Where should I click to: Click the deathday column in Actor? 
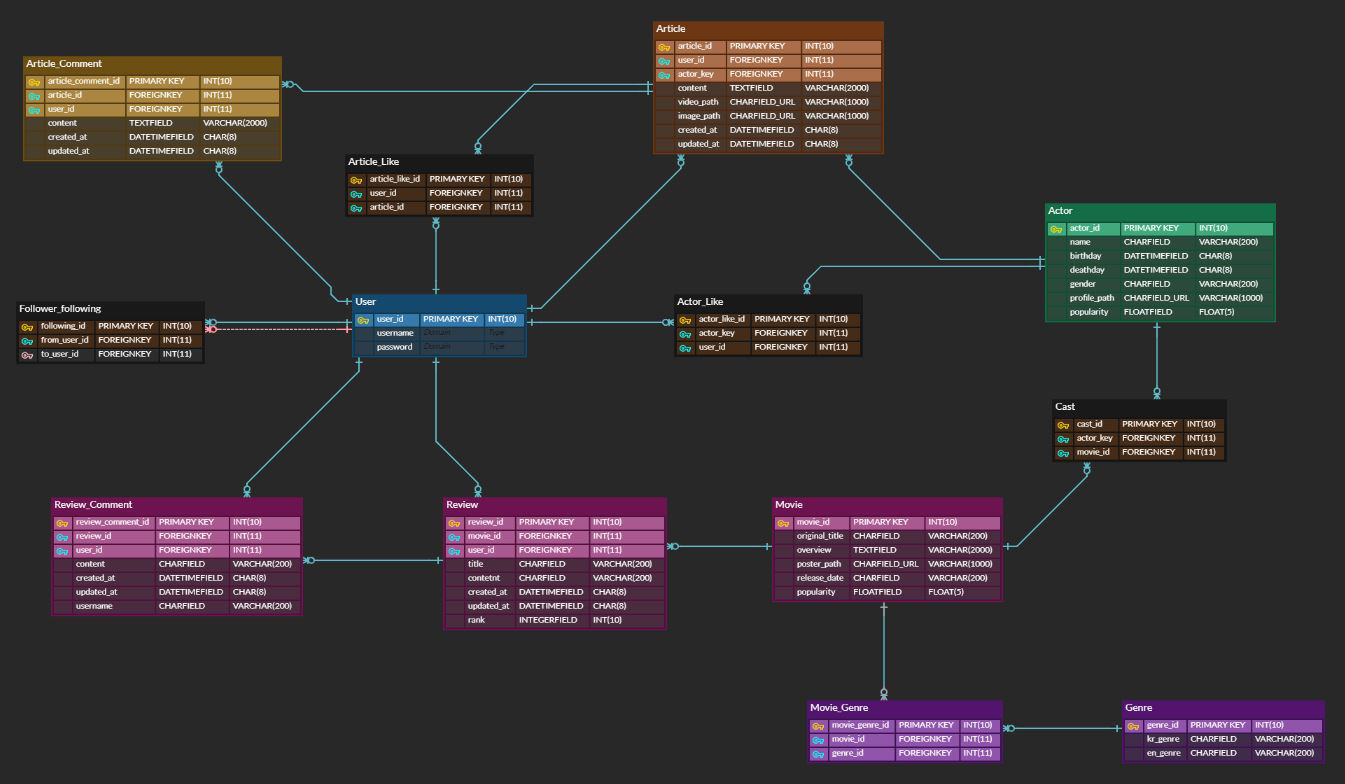[1087, 270]
